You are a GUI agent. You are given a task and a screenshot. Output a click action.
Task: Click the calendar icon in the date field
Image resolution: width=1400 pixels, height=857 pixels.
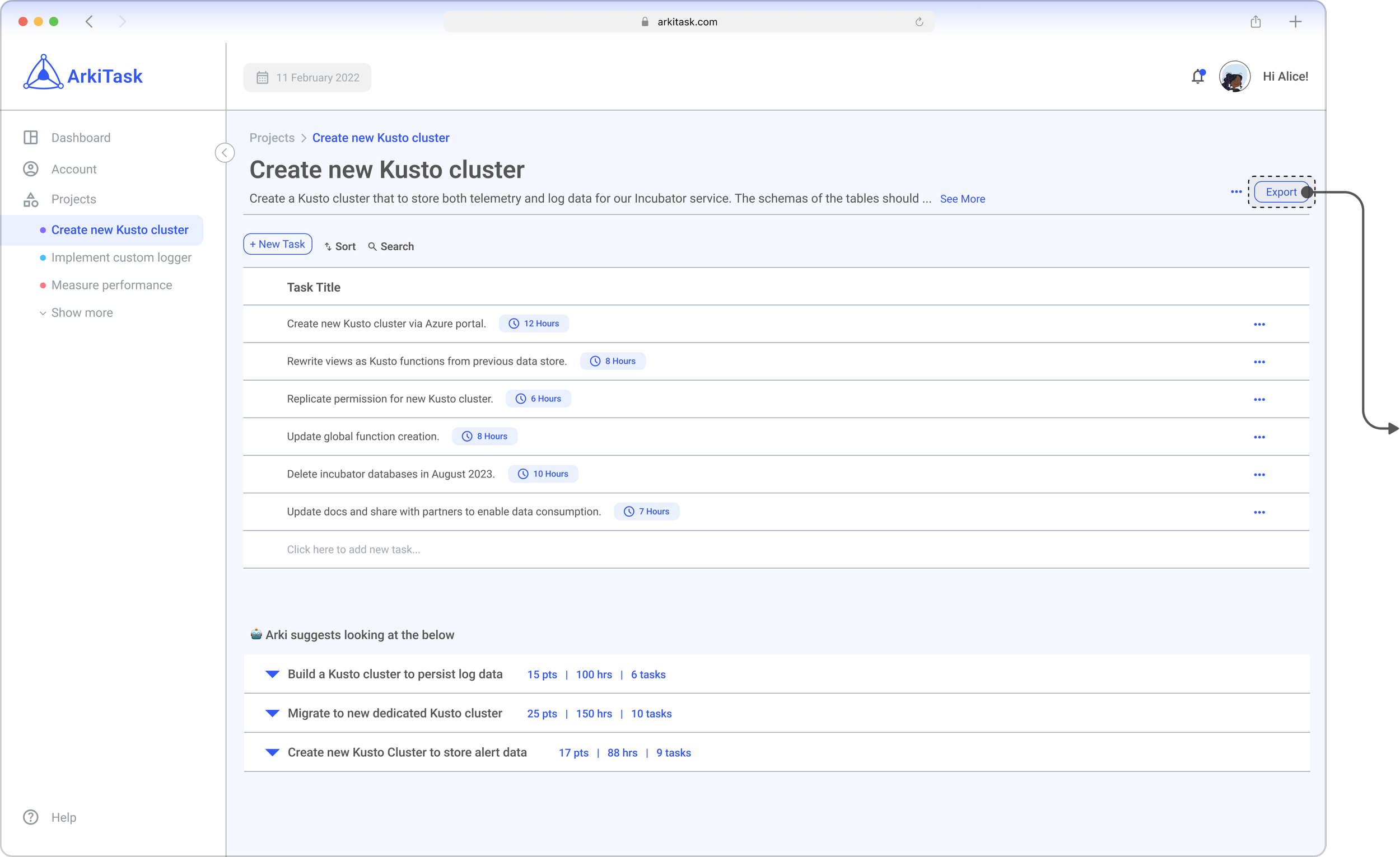pyautogui.click(x=262, y=78)
